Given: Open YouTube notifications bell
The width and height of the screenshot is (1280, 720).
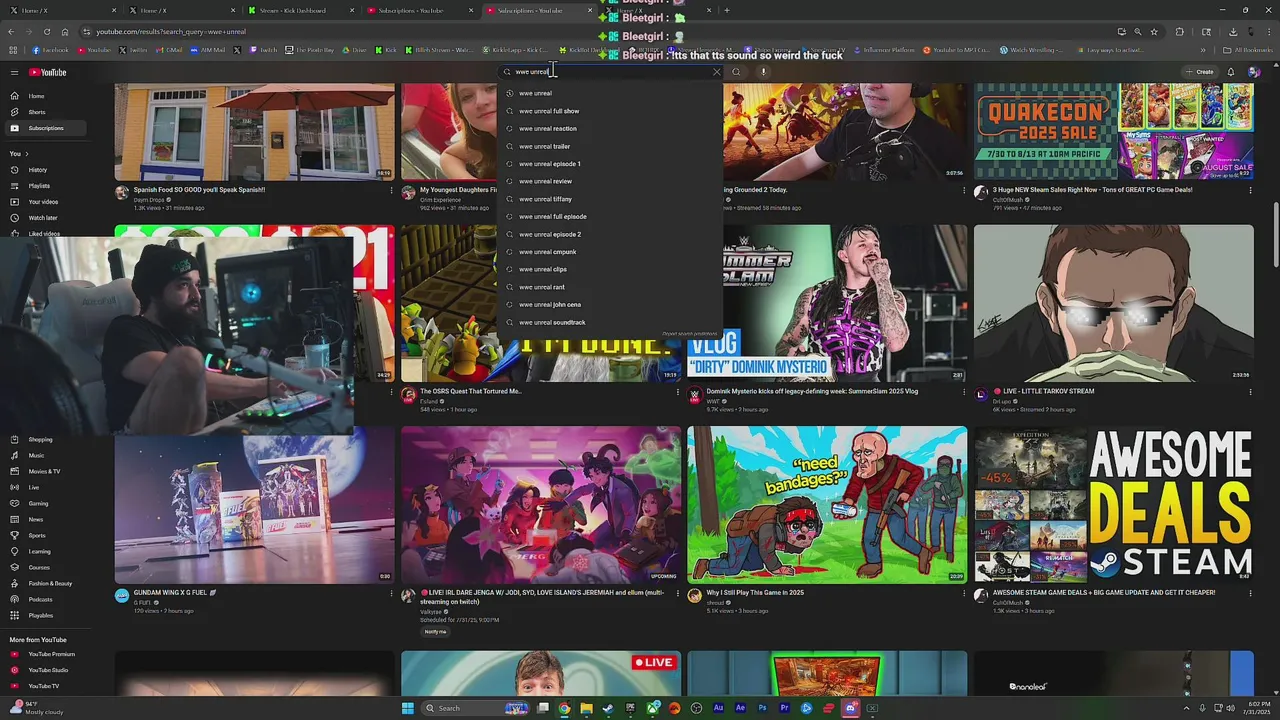Looking at the screenshot, I should coord(1230,72).
